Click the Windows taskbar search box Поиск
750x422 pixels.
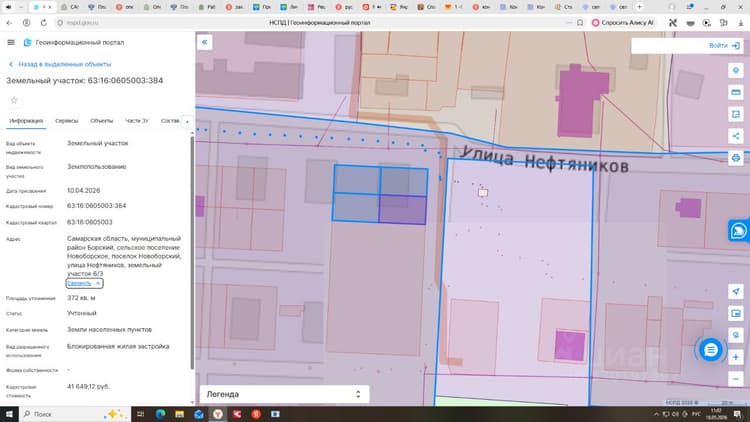pyautogui.click(x=75, y=414)
